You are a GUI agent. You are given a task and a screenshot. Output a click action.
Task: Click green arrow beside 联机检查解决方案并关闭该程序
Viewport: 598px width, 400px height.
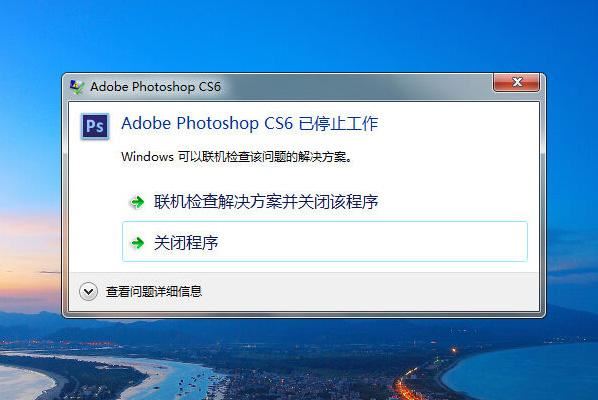[x=137, y=202]
